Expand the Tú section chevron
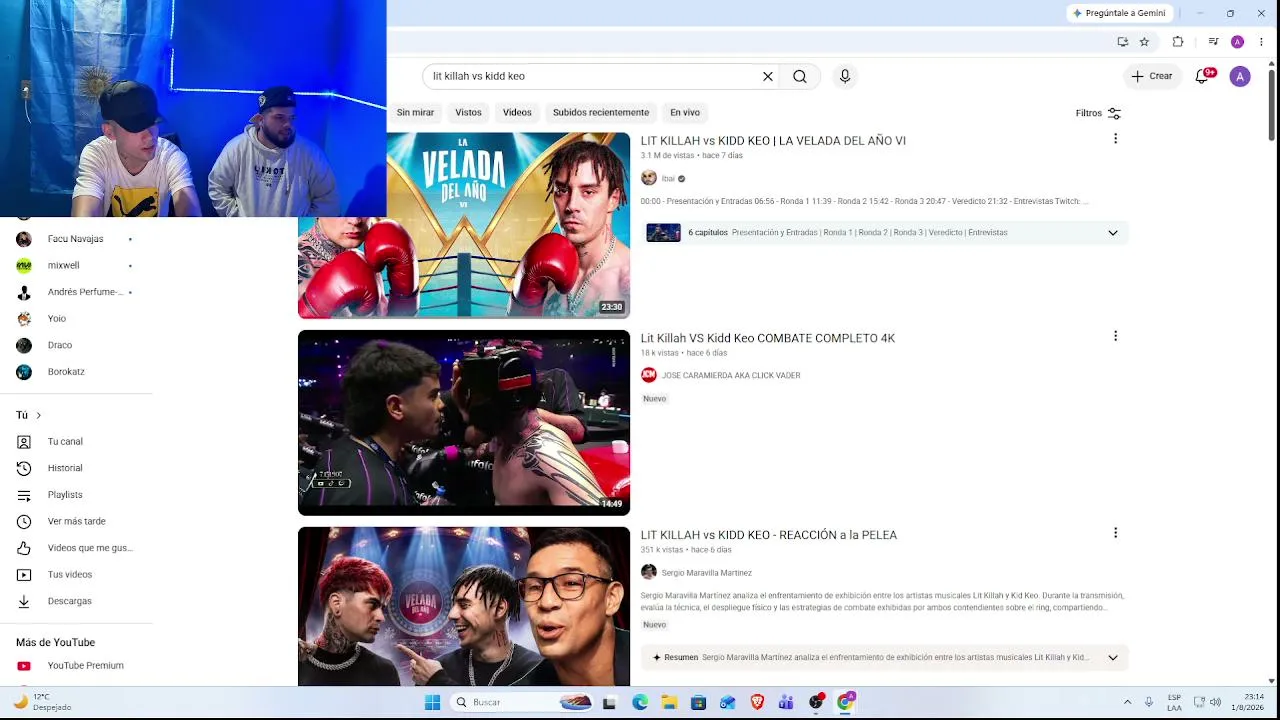 click(38, 415)
